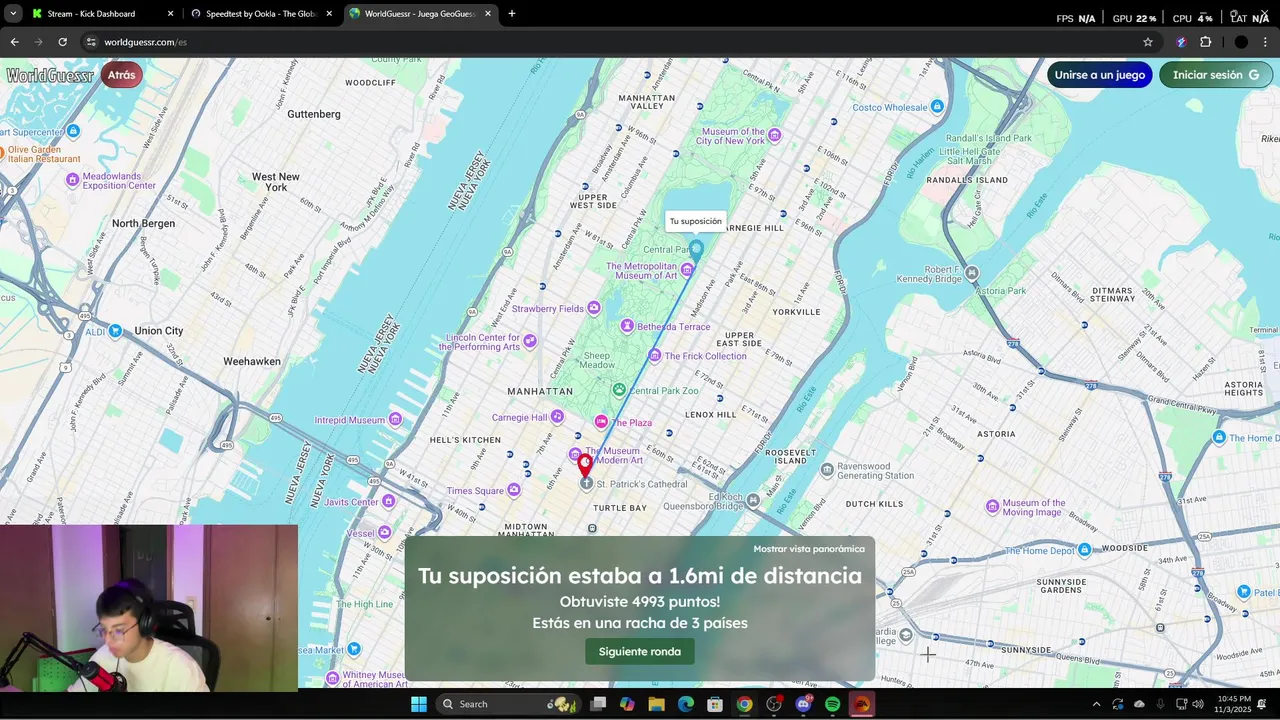Click the Bethesda Terrace marker
The image size is (1280, 720).
627,326
